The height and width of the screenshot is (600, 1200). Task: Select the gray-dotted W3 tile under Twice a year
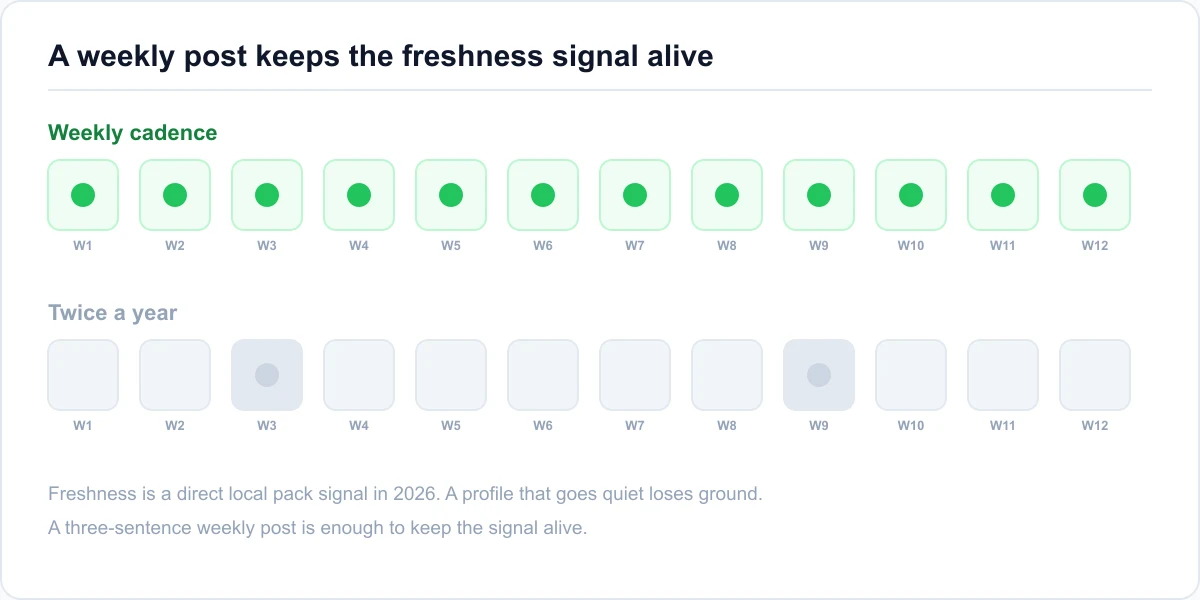click(x=267, y=375)
